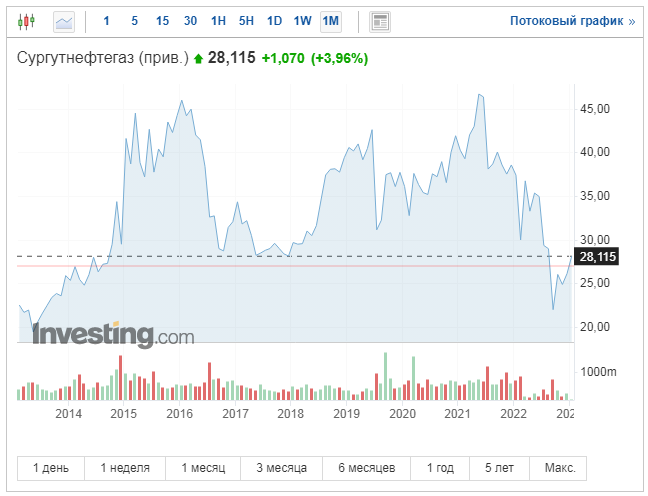Select the 30 minute interval
Screen dimensions: 648x496
(190, 20)
